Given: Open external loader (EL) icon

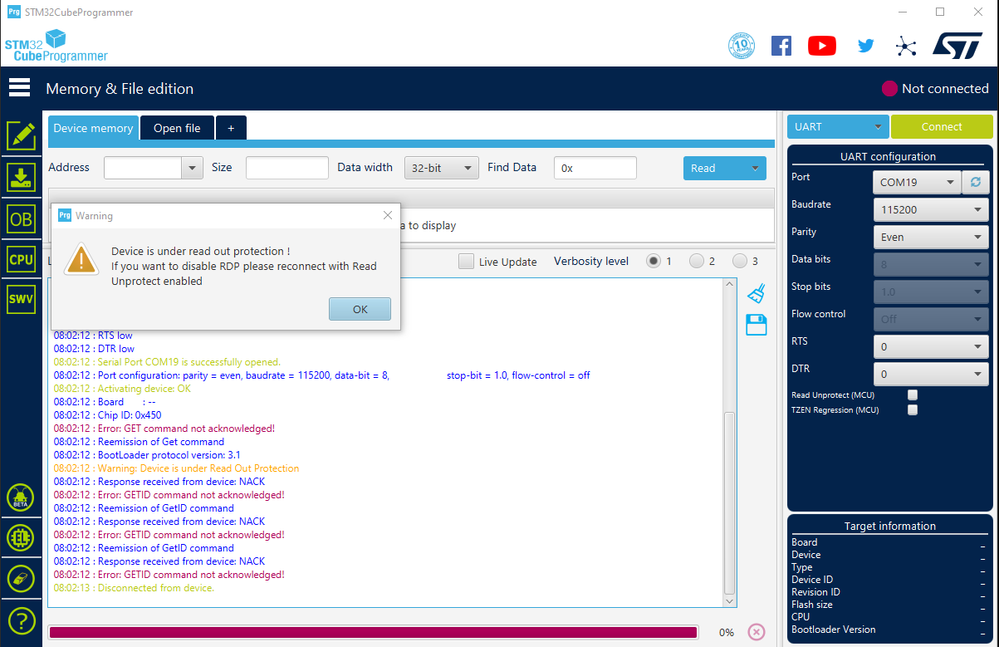Looking at the screenshot, I should pos(20,537).
